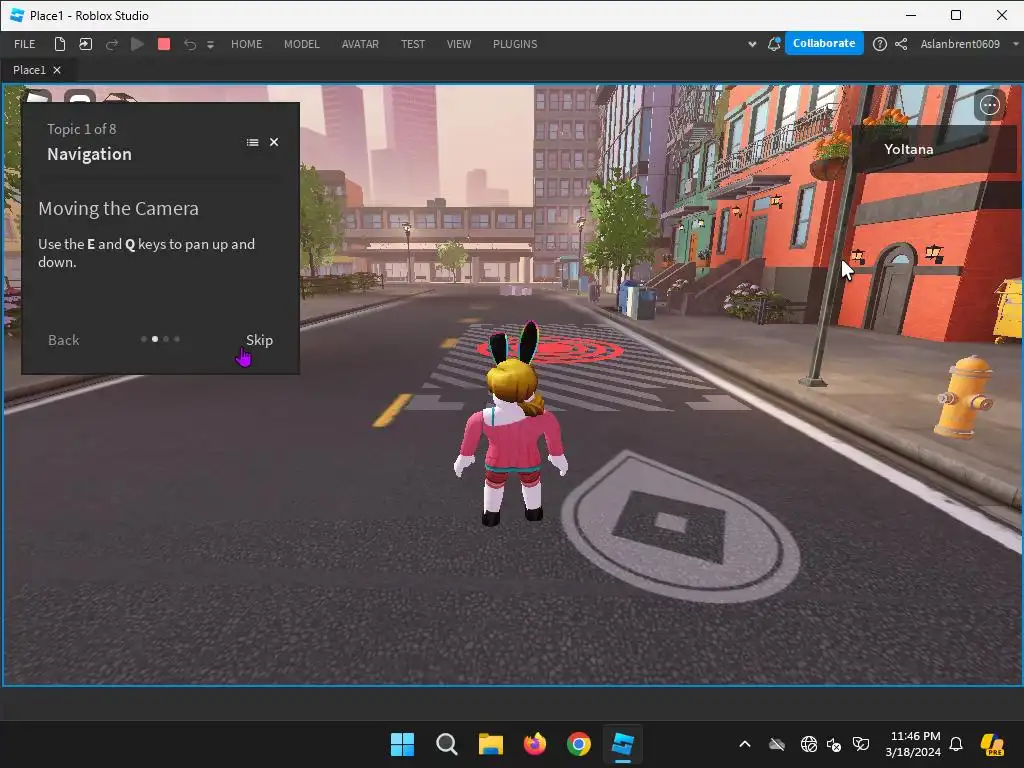Screen dimensions: 1024x768
Task: Click the grey Play test button
Action: (137, 44)
